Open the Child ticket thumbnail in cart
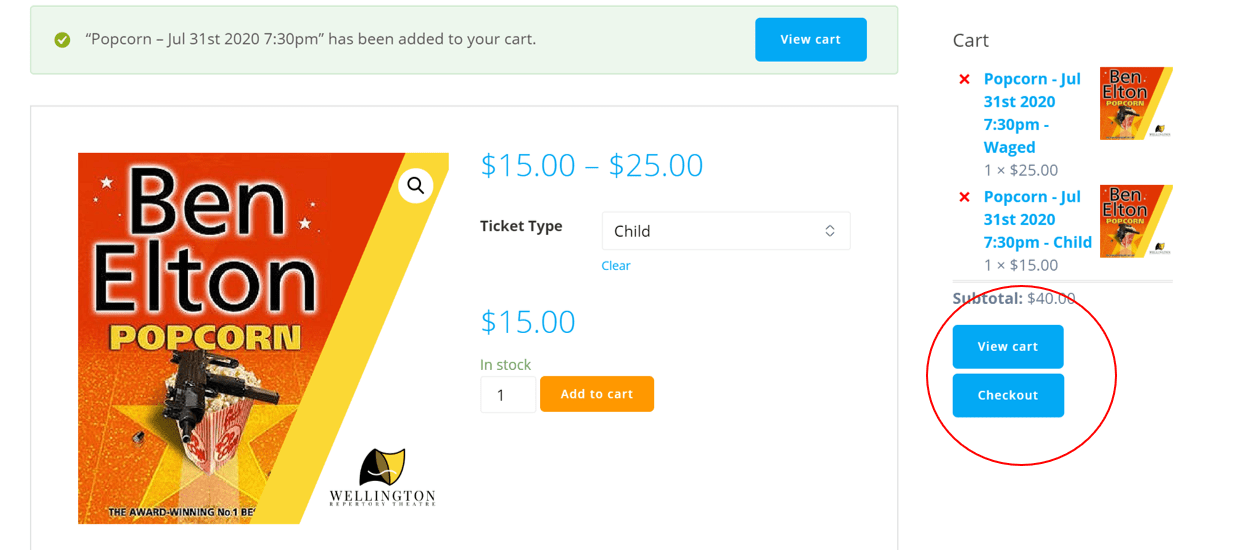 1136,221
